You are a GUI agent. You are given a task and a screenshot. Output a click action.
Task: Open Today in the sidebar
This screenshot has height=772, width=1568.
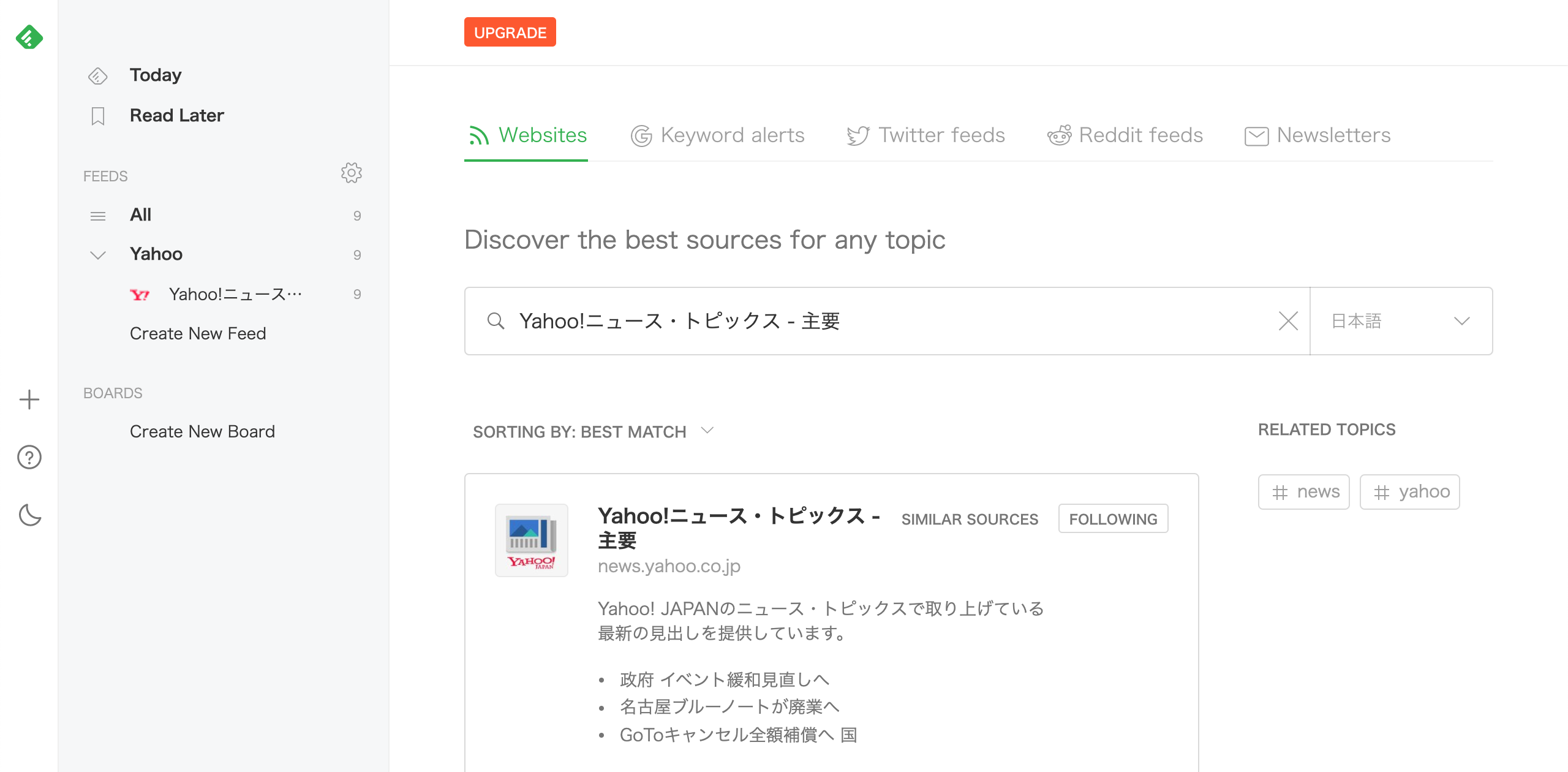(x=156, y=75)
